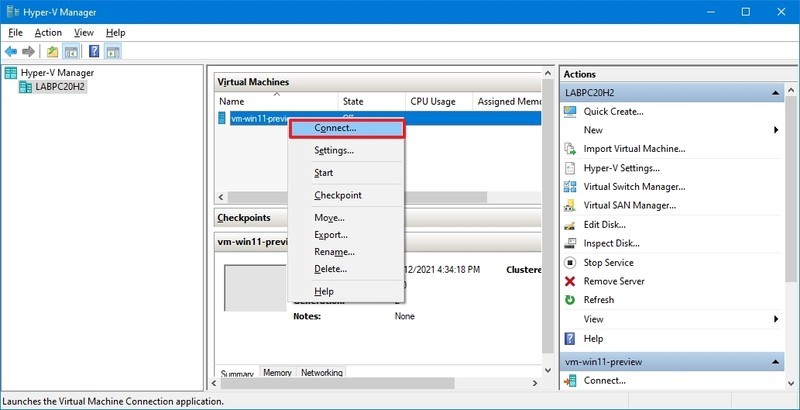Screen dimensions: 800x410
Task: Choose Export... from the context menu
Action: pos(346,235)
